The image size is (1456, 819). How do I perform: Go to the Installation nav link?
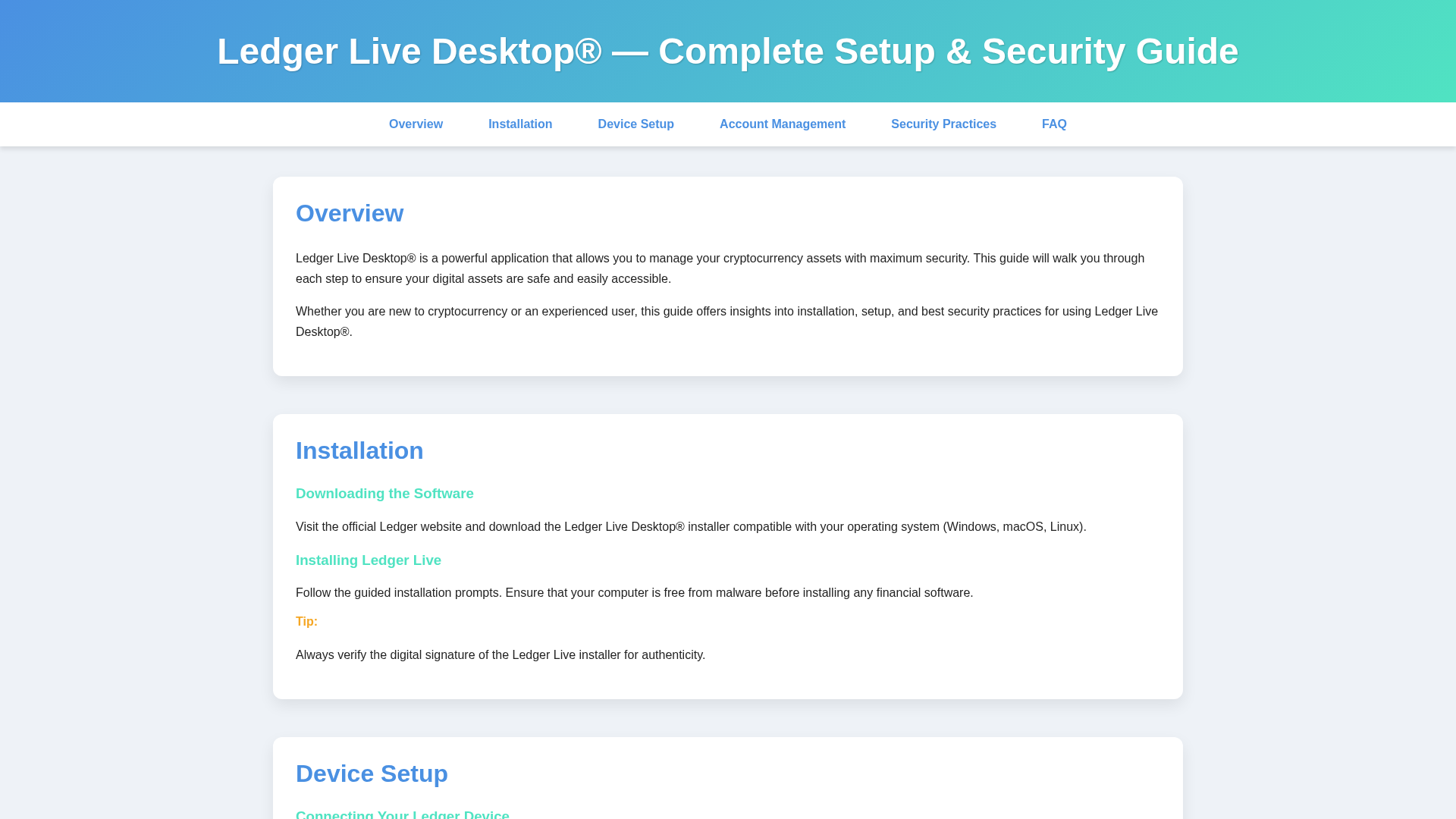520,124
